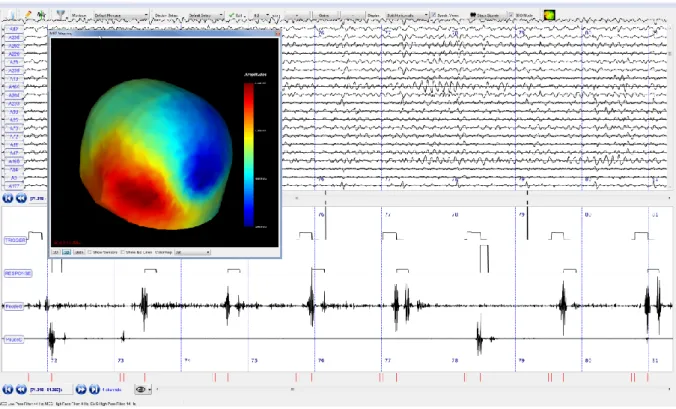676x409 pixels.
Task: Open the filter funnel tool
Action: pyautogui.click(x=61, y=15)
